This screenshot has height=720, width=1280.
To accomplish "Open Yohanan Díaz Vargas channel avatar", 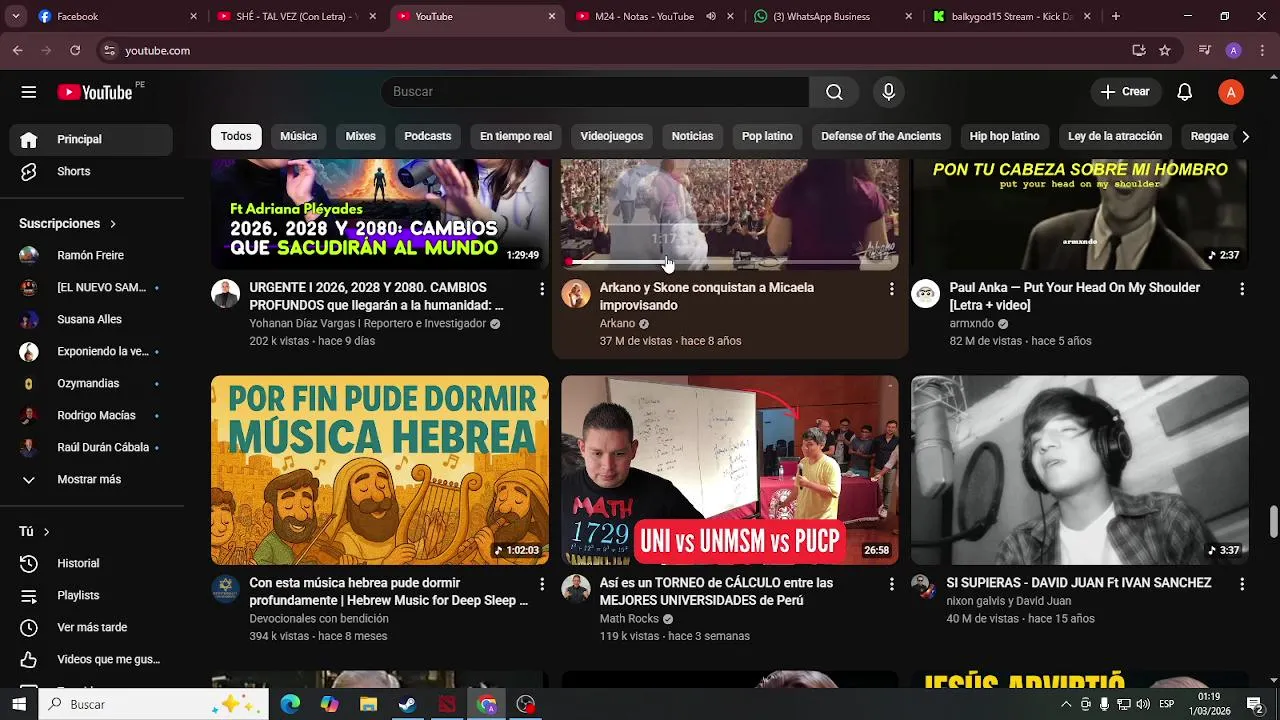I will click(225, 294).
